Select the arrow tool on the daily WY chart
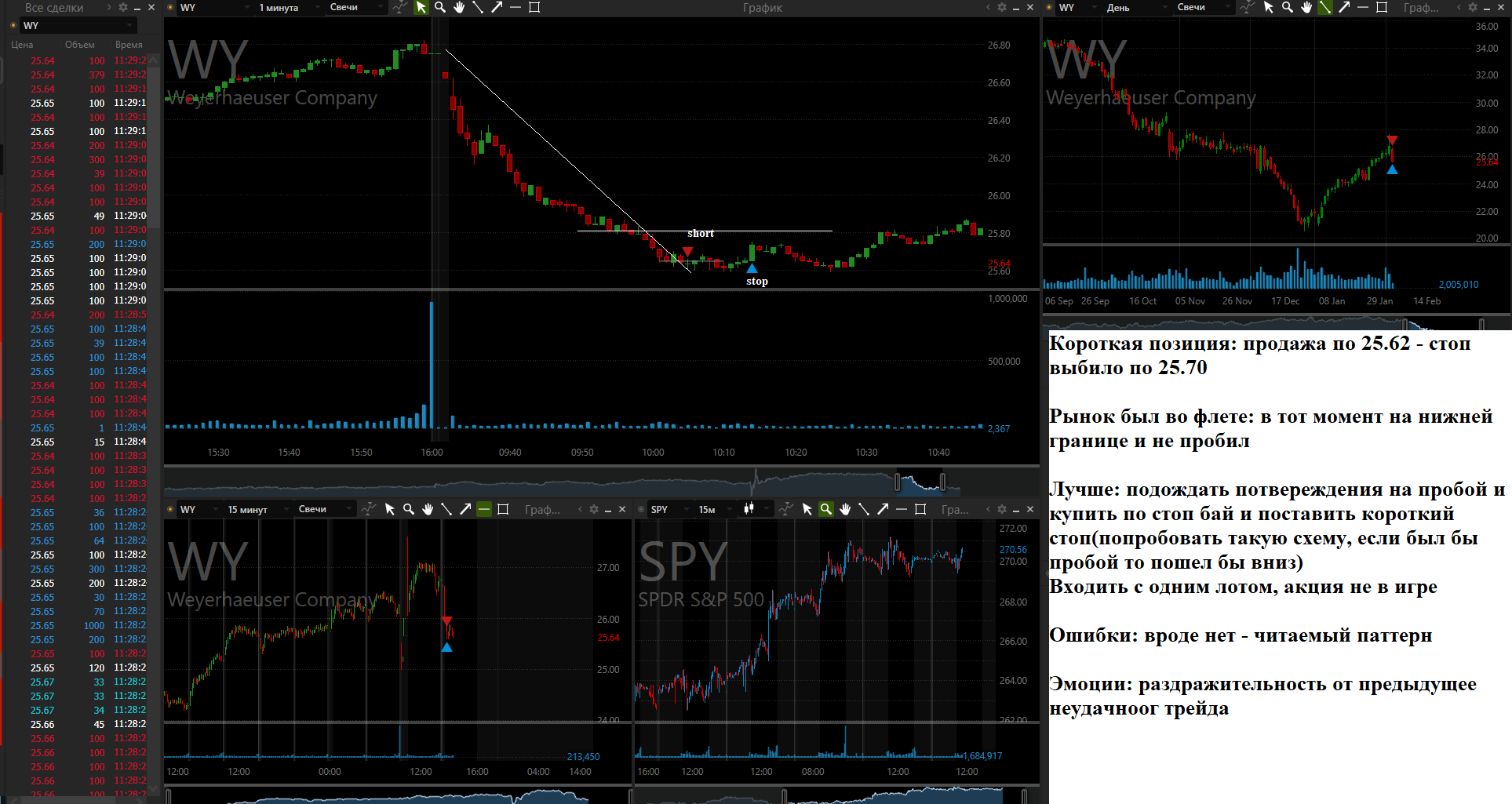1512x804 pixels. [x=1344, y=7]
